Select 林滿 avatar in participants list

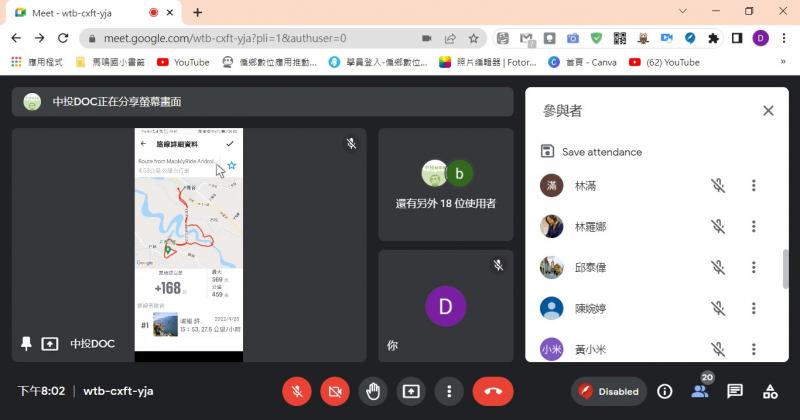(552, 186)
